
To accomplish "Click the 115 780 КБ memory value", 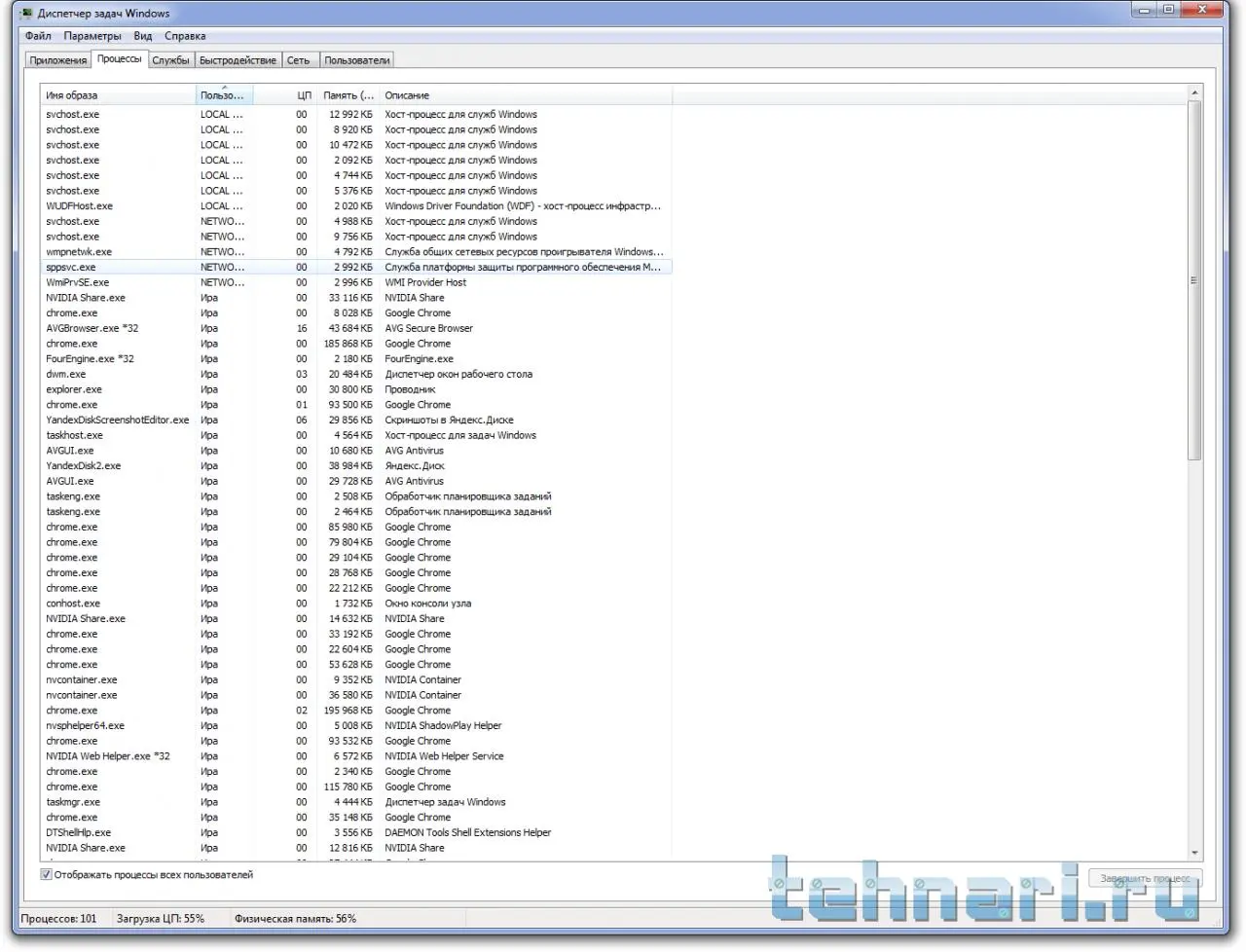I will 348,787.
